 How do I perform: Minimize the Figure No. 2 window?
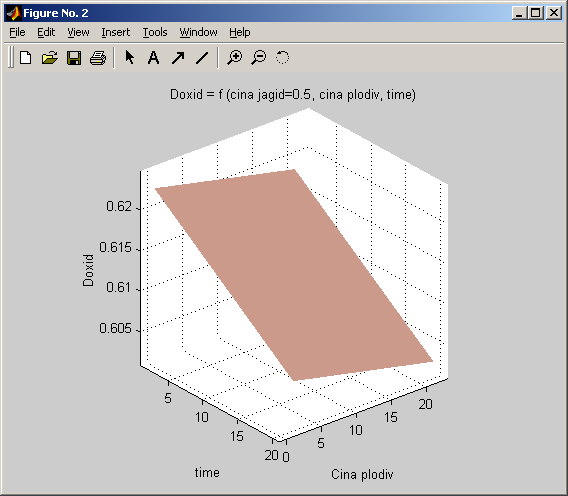pos(519,13)
